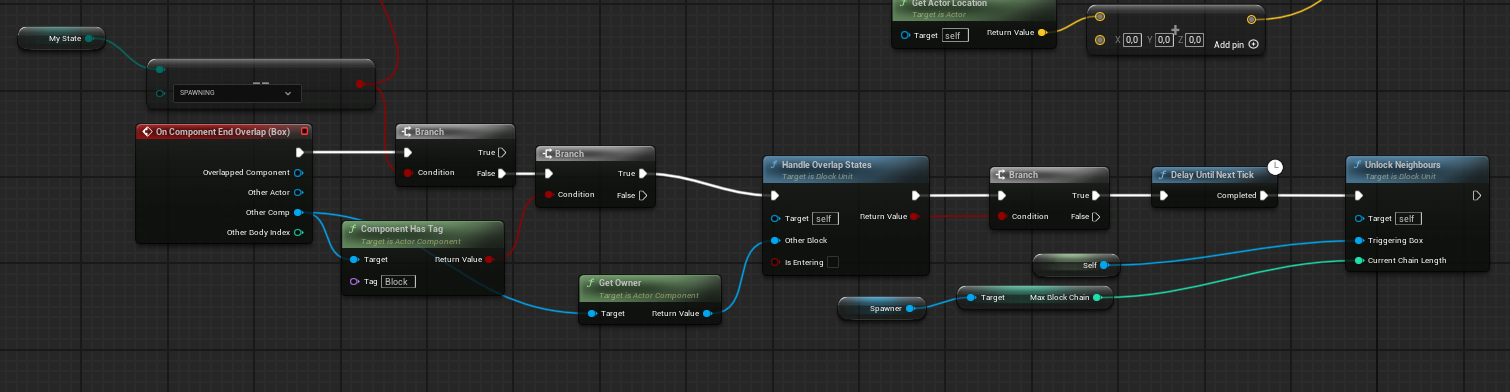This screenshot has height=392, width=1510.
Task: Click the Other Comp output pin
Action: (298, 213)
